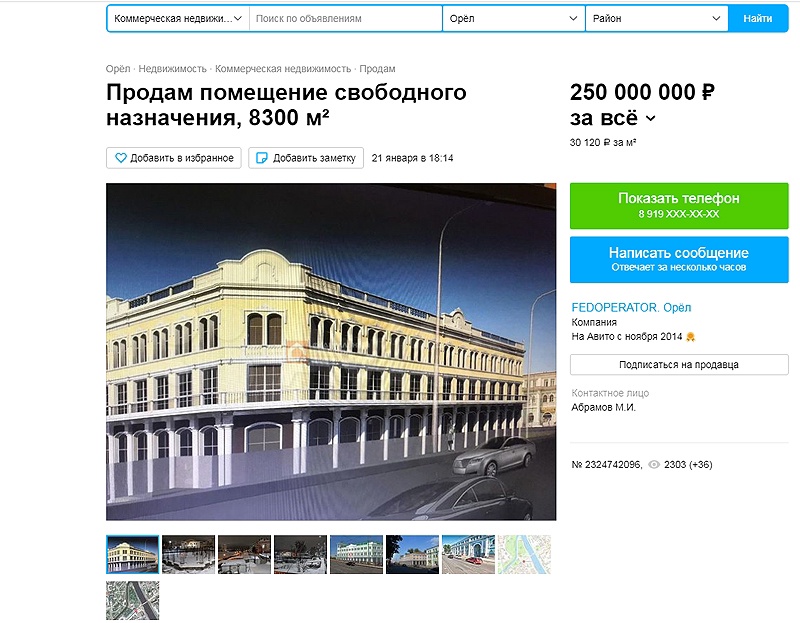Open the FEDOPERATOR. Орёл seller link

631,308
